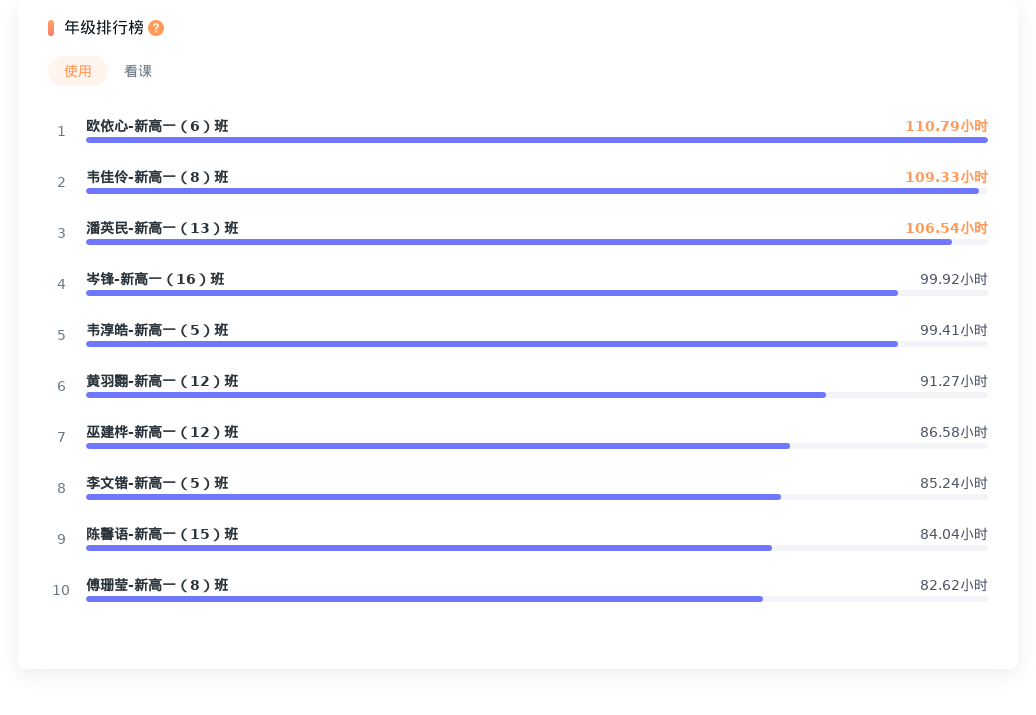
Task: Click the 106.54小时 value label
Action: (x=946, y=228)
